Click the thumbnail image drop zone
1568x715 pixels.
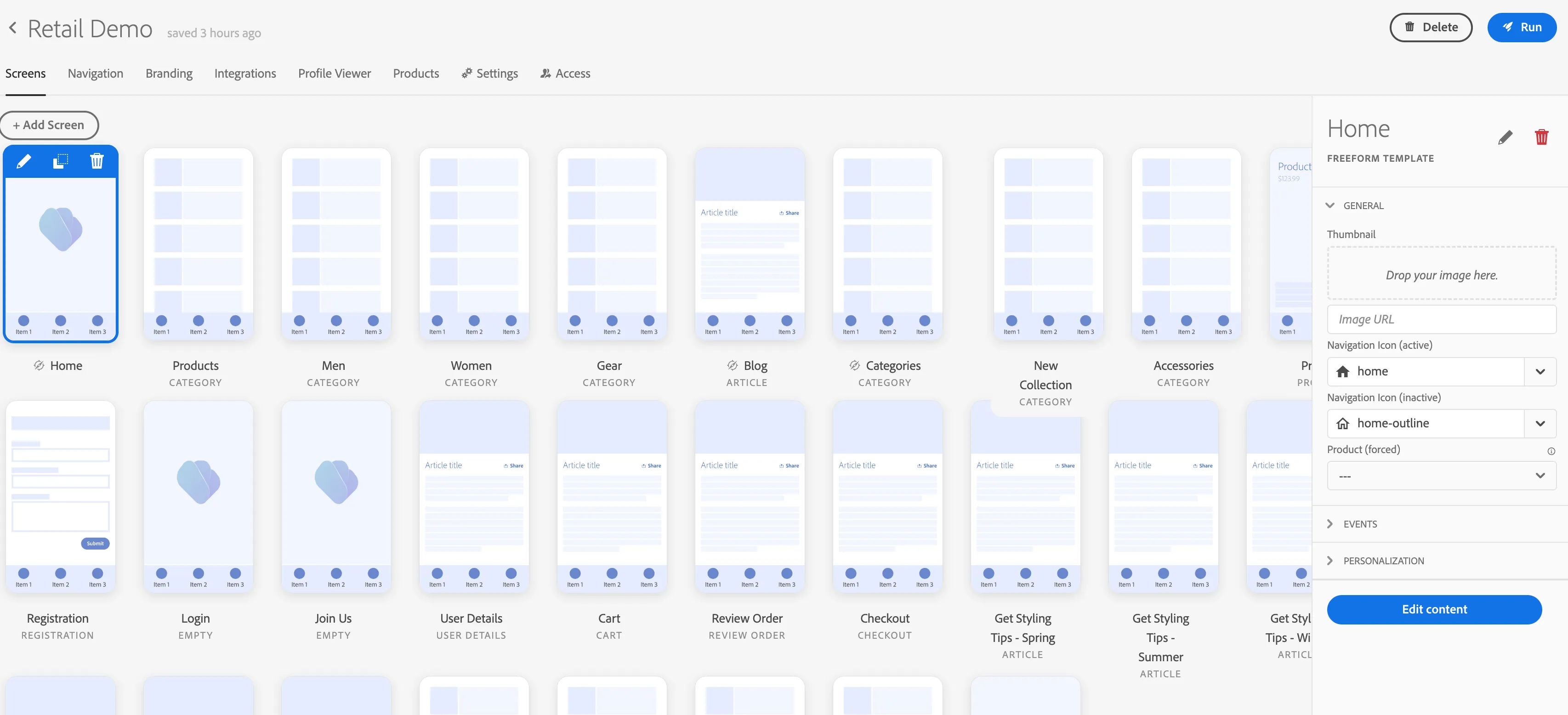point(1441,274)
